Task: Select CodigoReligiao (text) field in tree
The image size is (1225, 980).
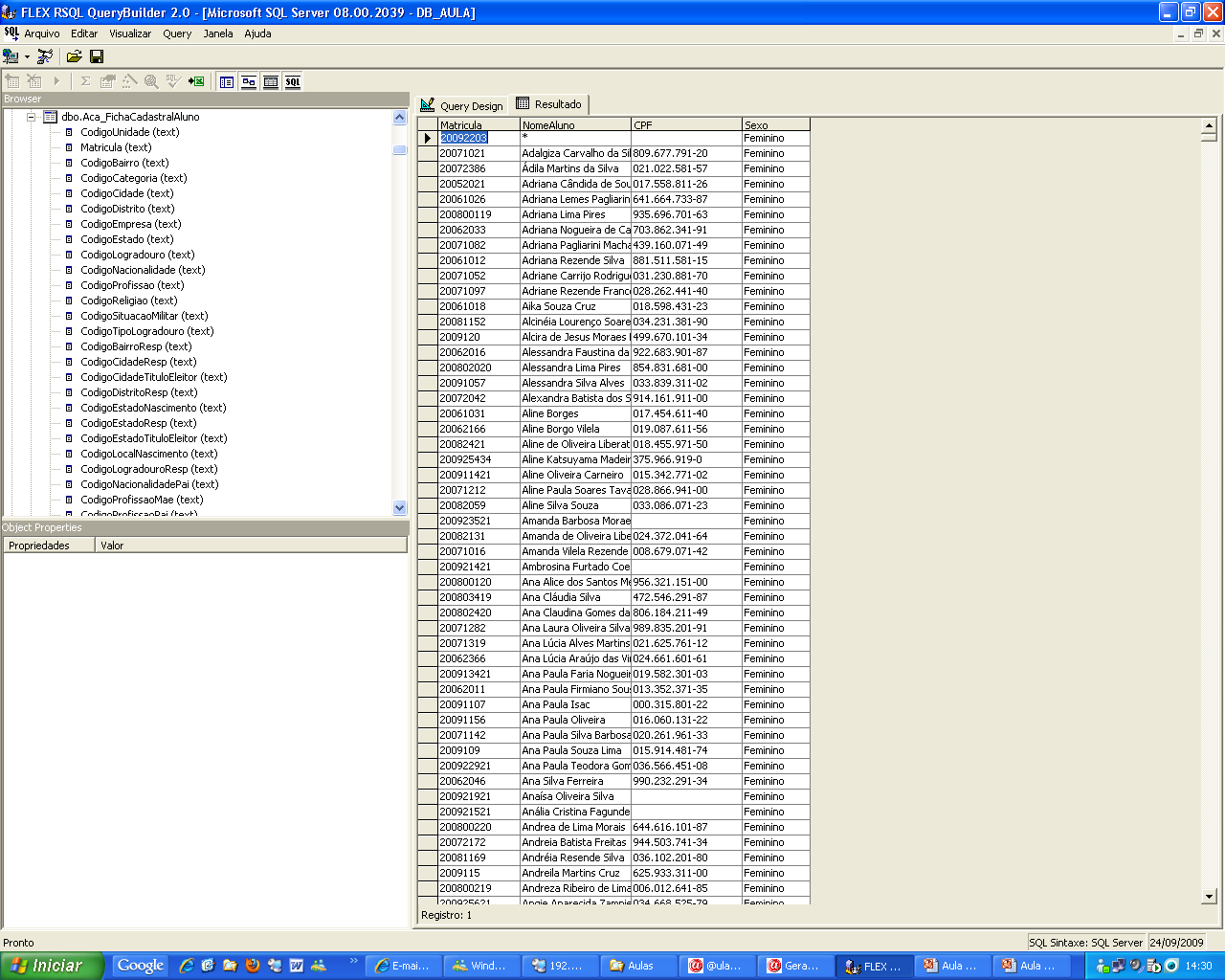Action: pyautogui.click(x=129, y=301)
